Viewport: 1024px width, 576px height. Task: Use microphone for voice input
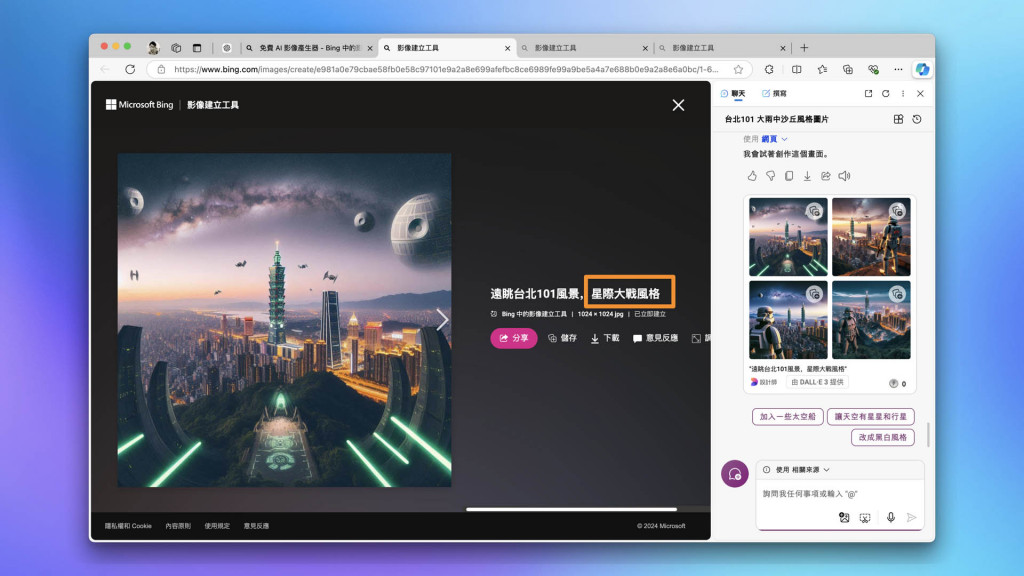[x=891, y=517]
